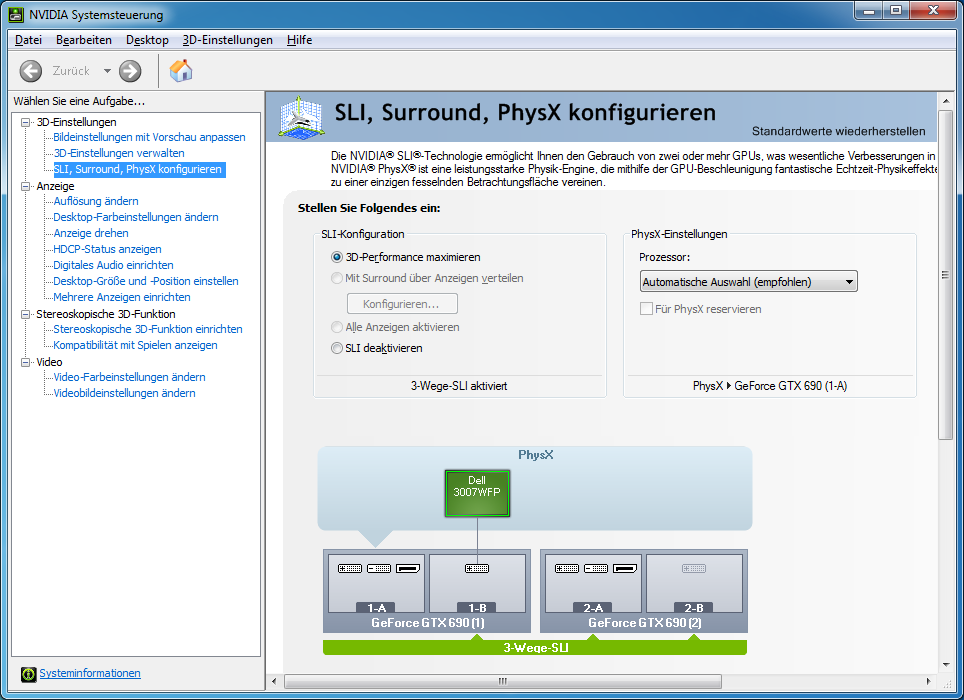964x700 pixels.
Task: Click the Systeminformationen icon
Action: (x=28, y=674)
